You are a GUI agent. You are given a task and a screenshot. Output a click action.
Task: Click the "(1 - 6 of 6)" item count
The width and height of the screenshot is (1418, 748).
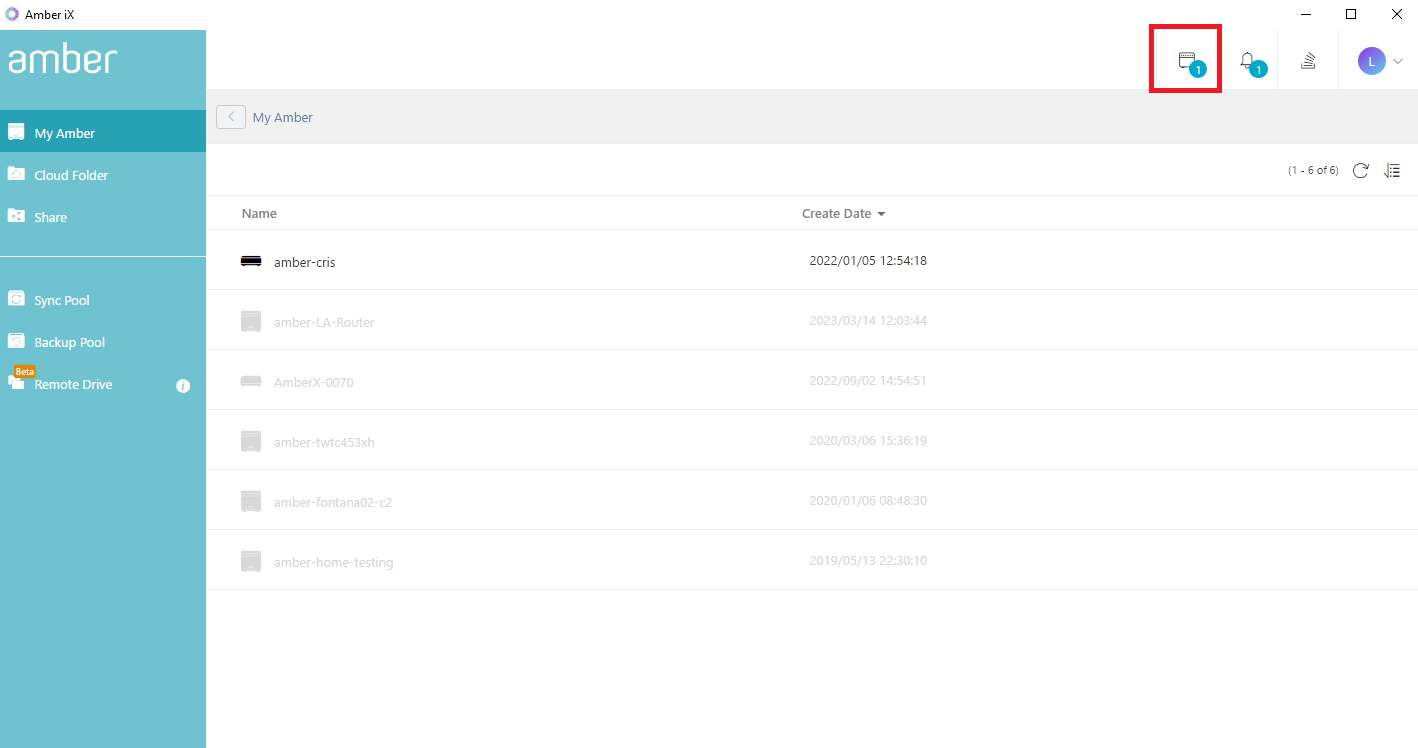tap(1313, 171)
